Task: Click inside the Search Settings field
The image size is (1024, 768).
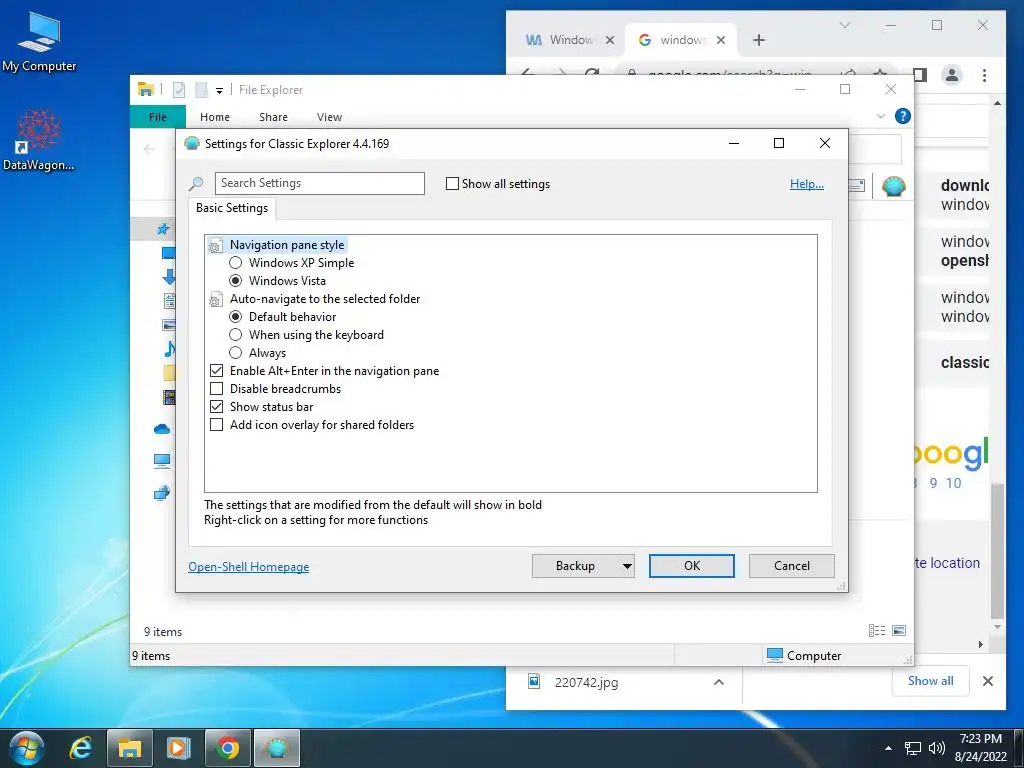Action: point(319,184)
